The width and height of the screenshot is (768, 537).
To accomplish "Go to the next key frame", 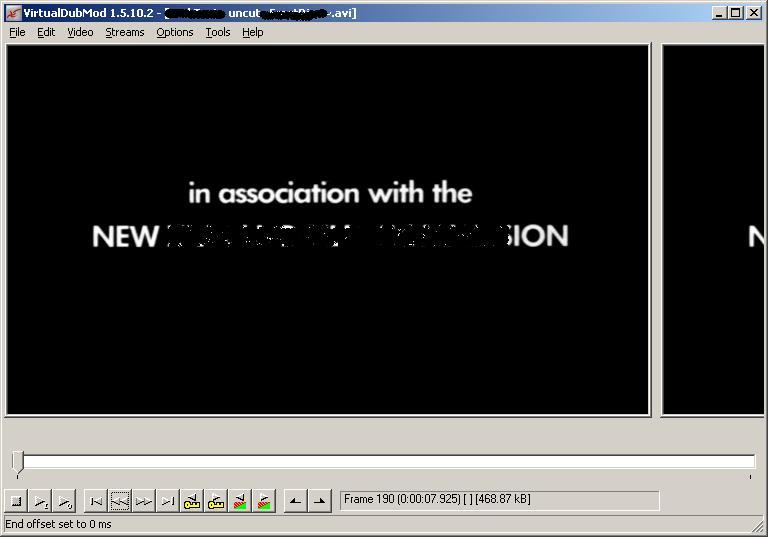I will (x=216, y=501).
